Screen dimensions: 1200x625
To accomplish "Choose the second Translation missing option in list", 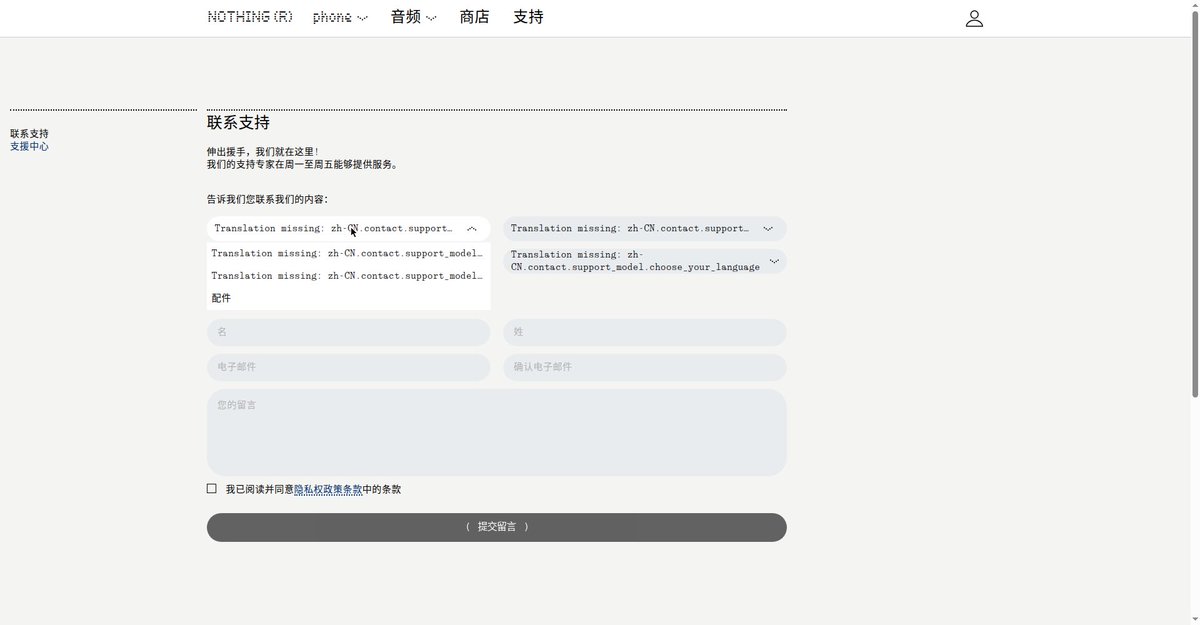I will 348,276.
